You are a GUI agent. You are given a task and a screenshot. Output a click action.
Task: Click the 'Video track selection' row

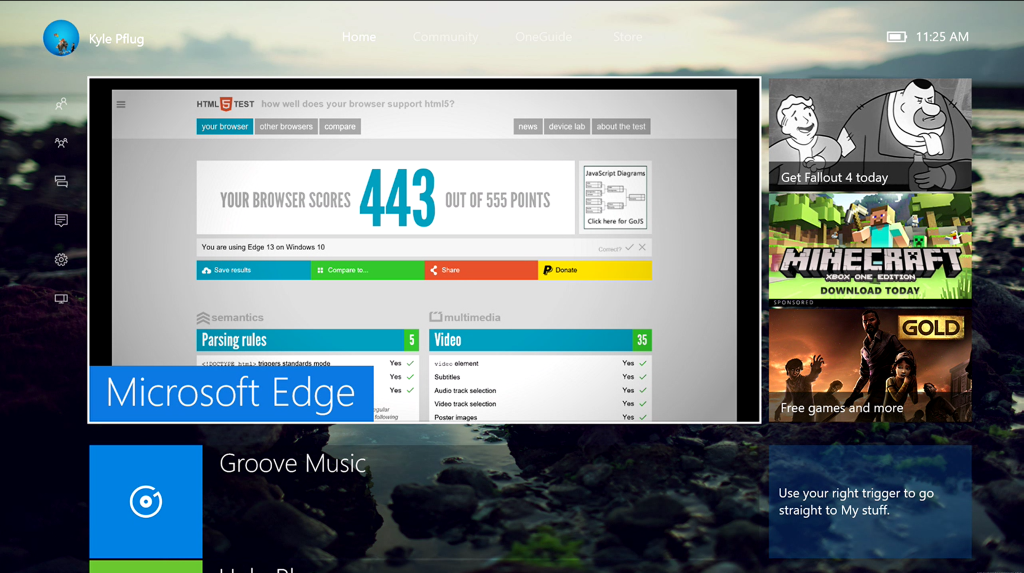click(540, 404)
